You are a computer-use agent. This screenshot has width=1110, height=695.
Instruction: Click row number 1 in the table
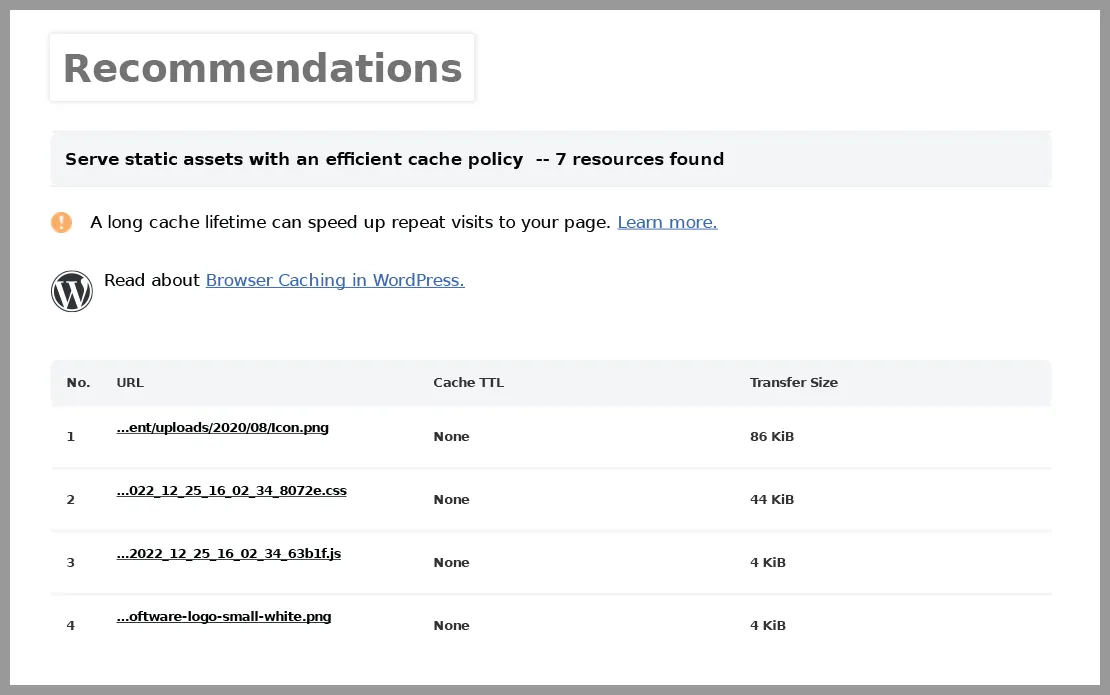point(71,437)
